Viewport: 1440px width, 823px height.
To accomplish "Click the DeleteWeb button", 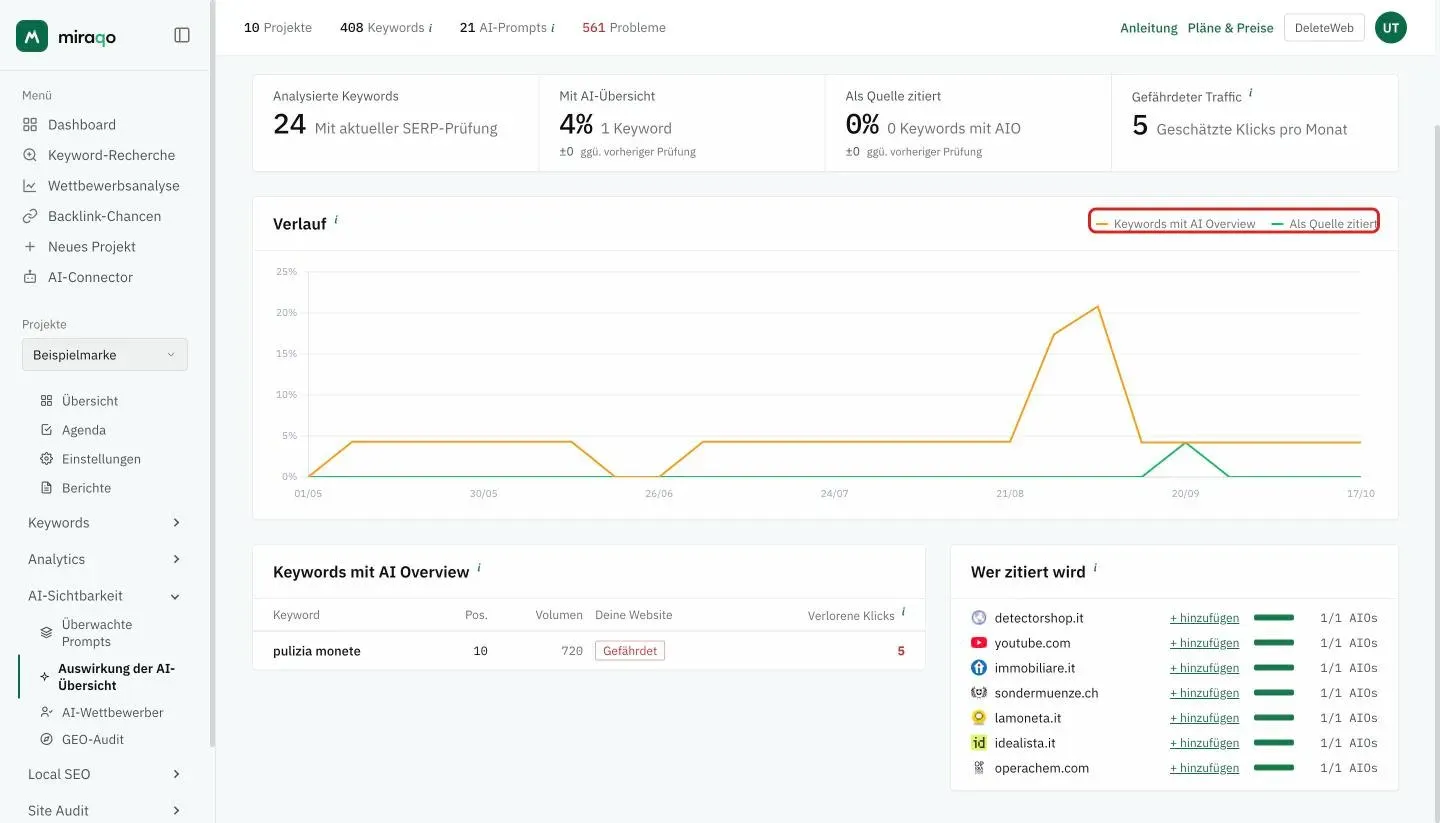I will 1324,28.
